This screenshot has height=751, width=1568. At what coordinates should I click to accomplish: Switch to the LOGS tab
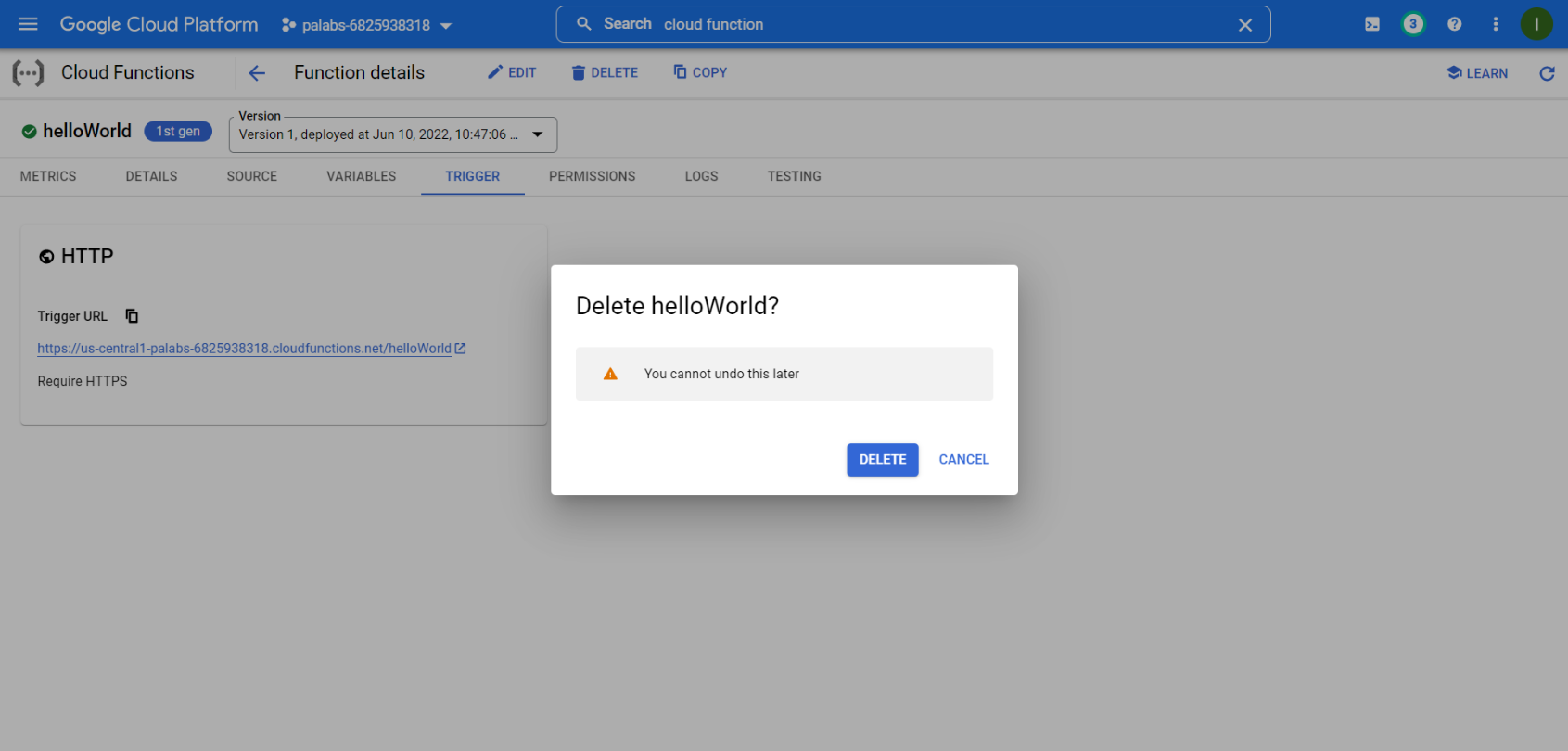click(701, 176)
